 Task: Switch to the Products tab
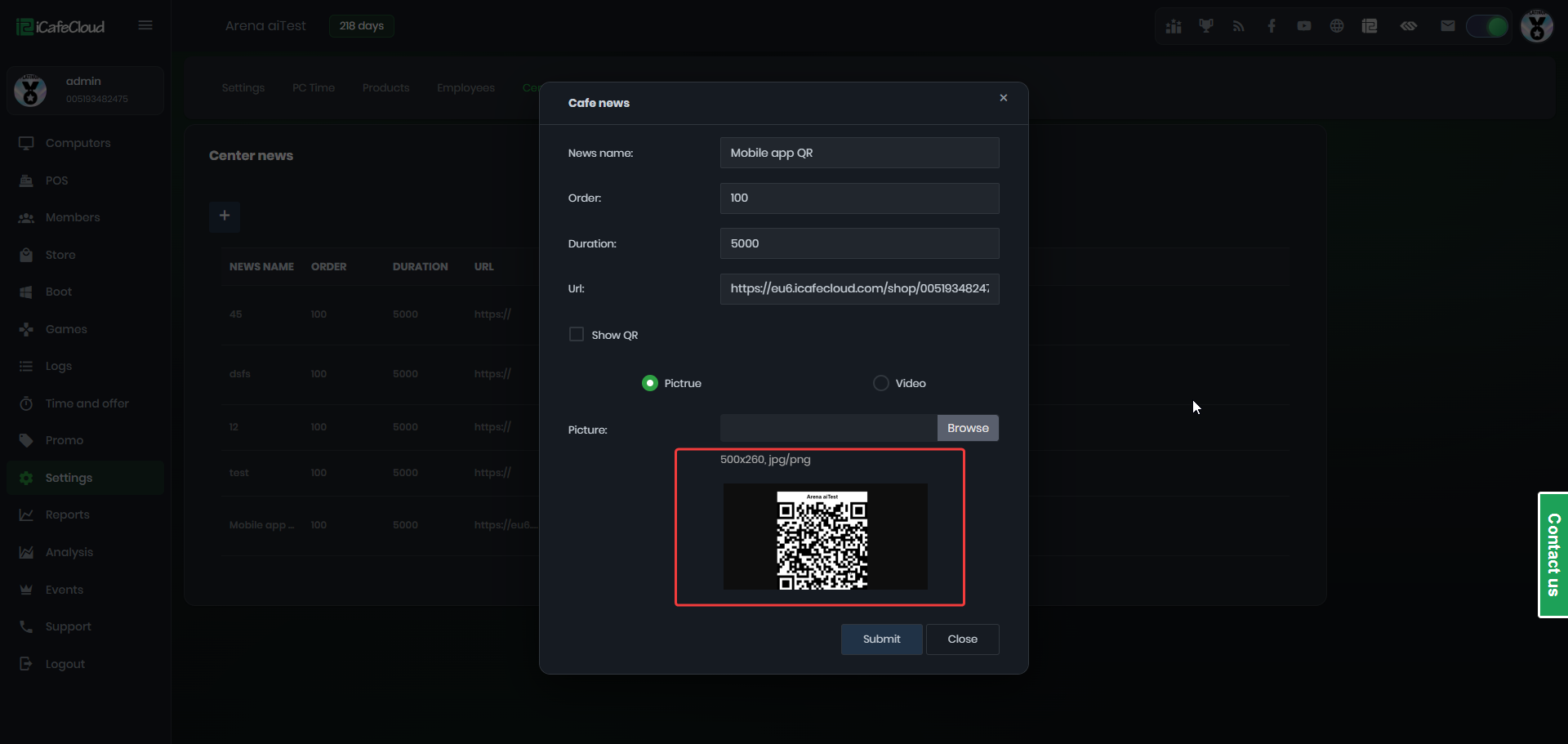(x=385, y=88)
